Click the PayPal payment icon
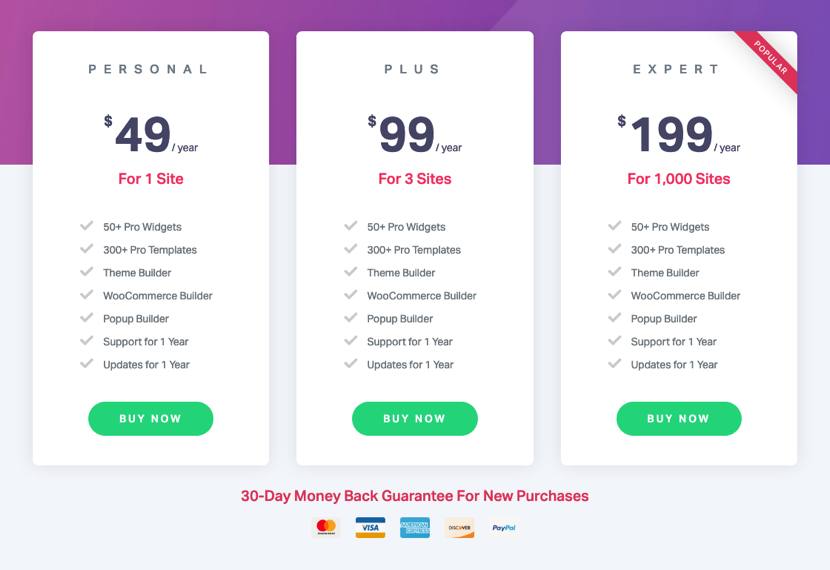Screen dimensions: 830x570 [504, 527]
